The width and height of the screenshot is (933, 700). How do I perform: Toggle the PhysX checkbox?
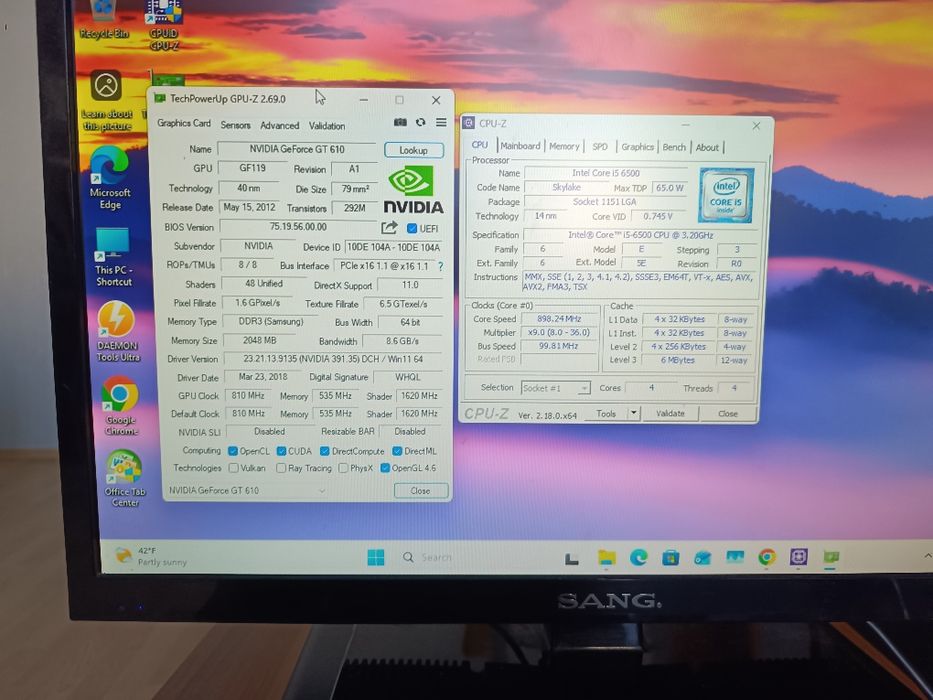coord(343,468)
